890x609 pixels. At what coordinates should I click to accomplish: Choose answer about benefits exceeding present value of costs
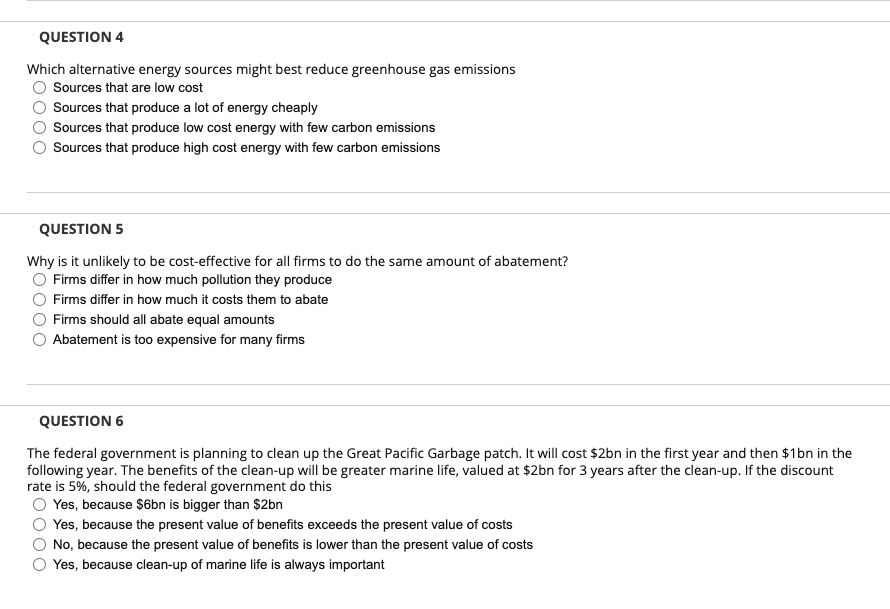click(x=39, y=524)
